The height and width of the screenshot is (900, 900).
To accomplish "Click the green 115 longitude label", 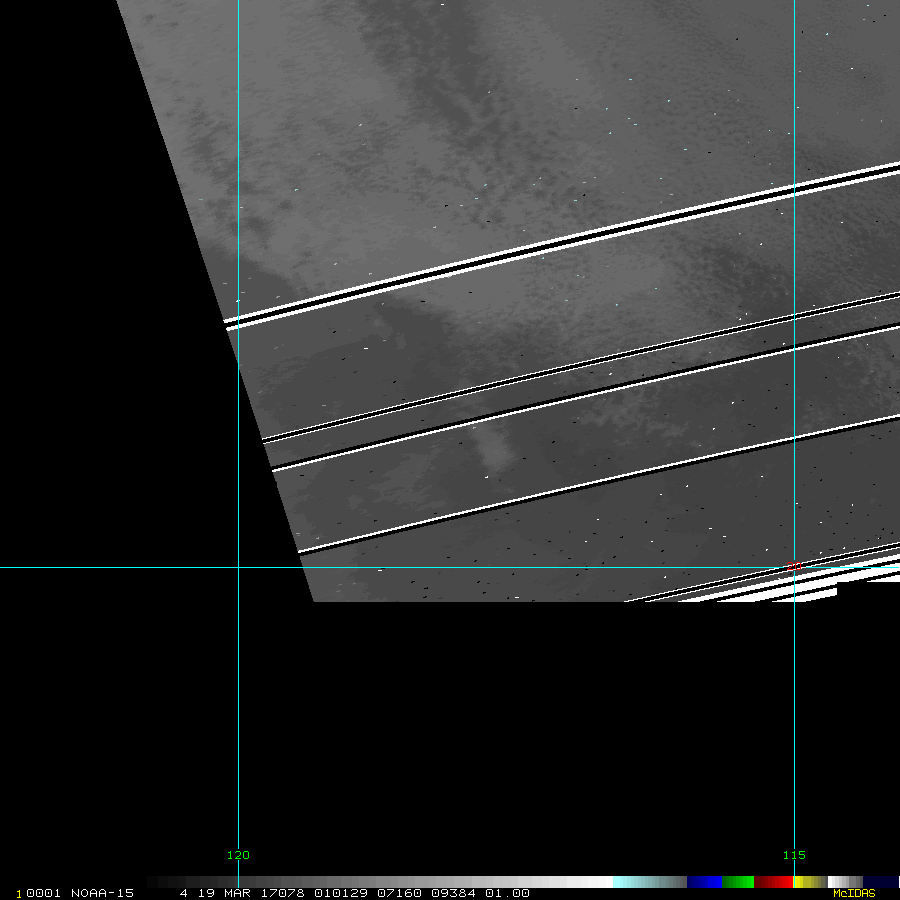I will coord(794,855).
